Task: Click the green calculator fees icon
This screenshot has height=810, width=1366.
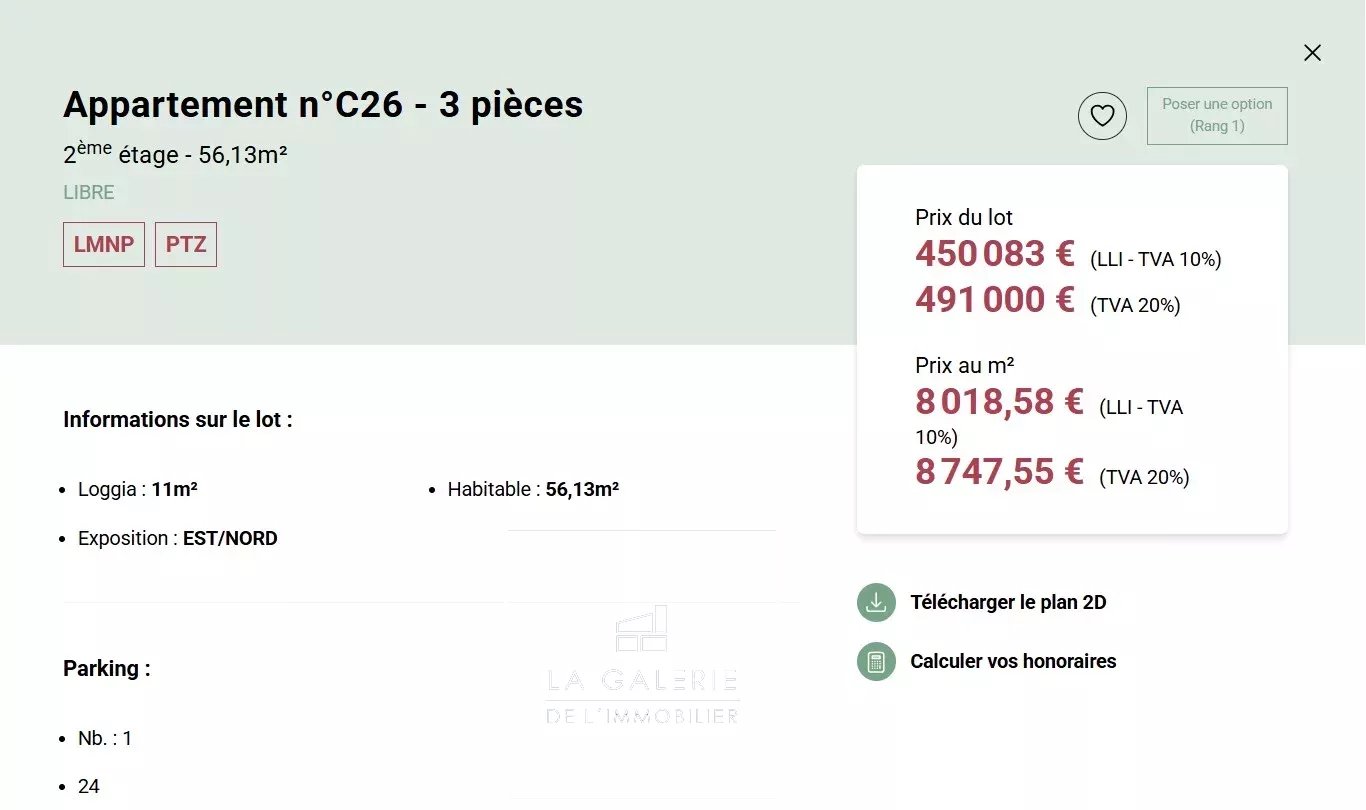Action: click(x=876, y=661)
